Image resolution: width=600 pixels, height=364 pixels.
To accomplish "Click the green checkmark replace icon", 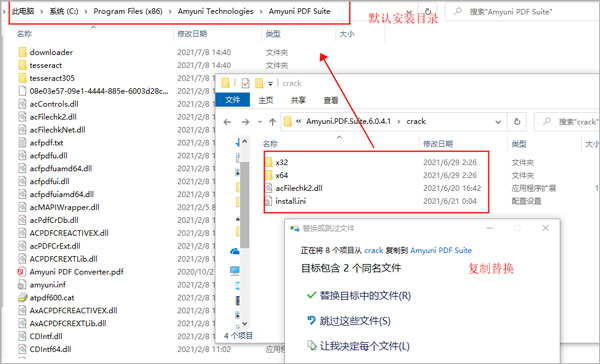I will 311,295.
